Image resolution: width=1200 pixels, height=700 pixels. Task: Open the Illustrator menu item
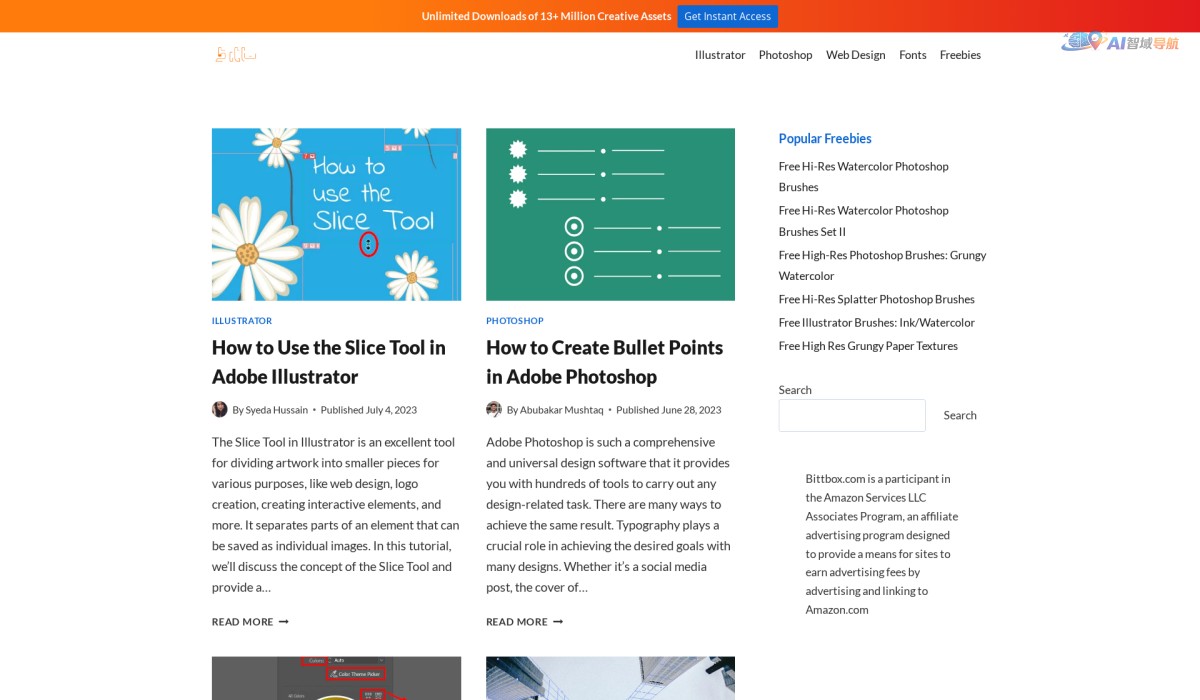click(720, 55)
